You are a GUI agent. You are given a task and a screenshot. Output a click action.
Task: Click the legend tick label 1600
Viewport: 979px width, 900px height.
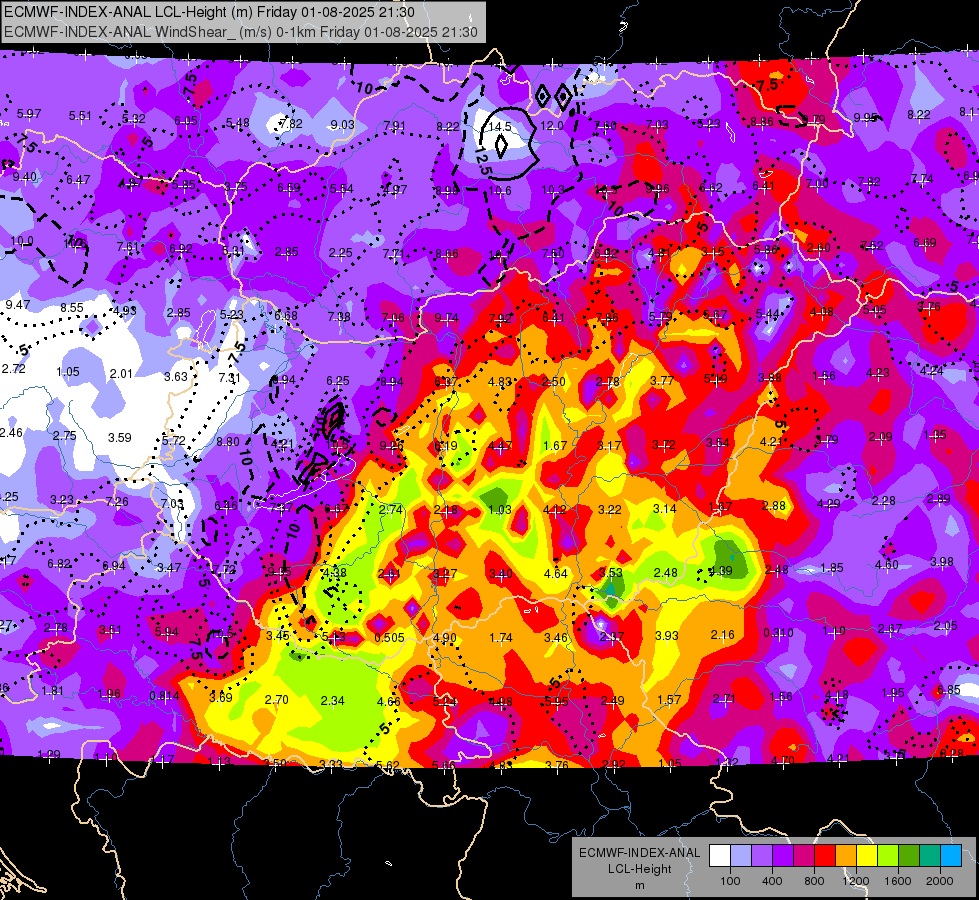pyautogui.click(x=898, y=881)
